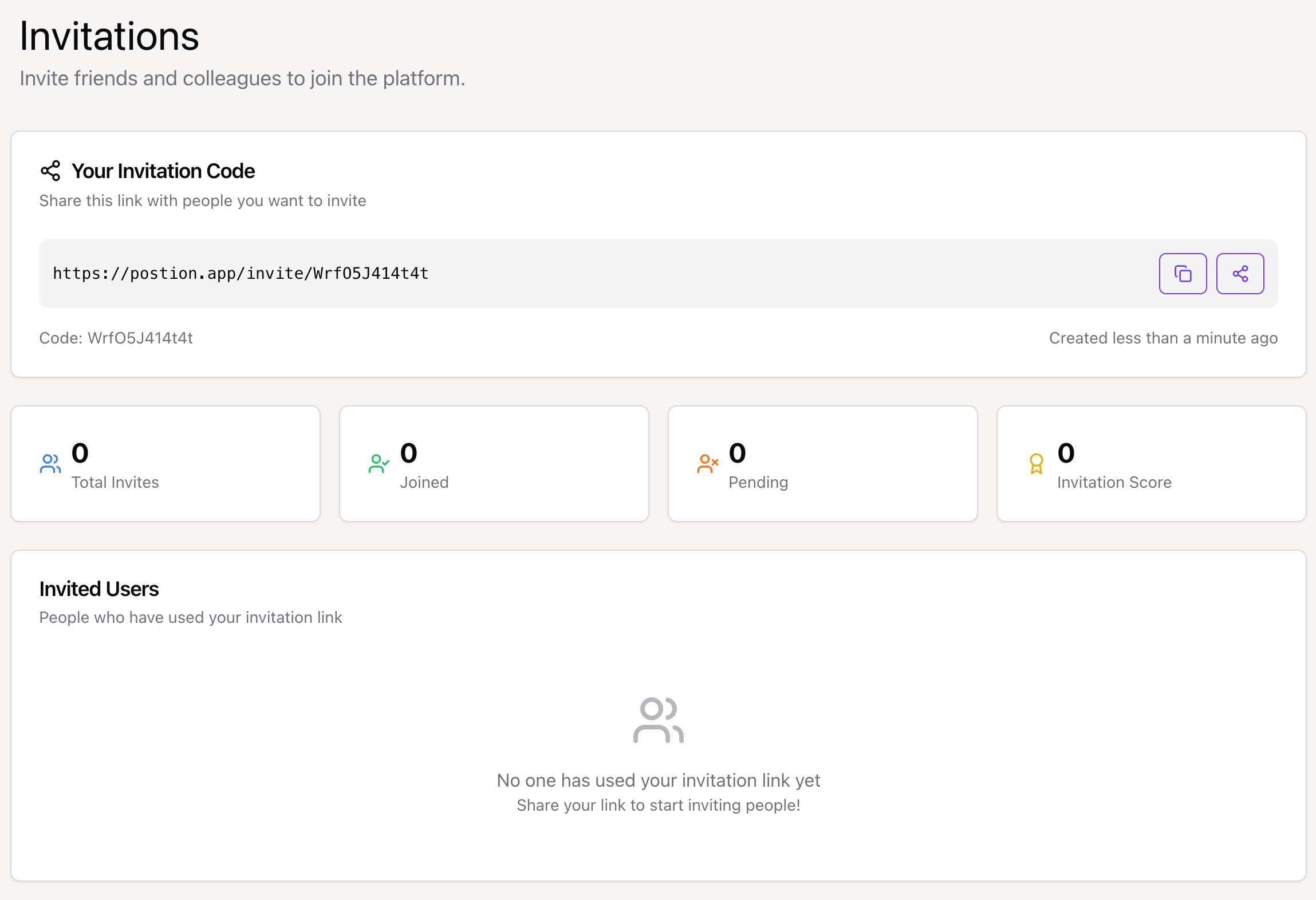Click the orange Pending user-x icon

click(x=707, y=464)
